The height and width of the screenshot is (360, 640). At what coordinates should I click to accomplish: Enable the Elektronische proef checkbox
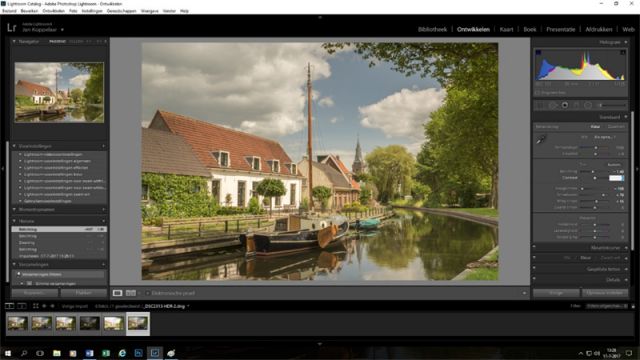coord(148,293)
